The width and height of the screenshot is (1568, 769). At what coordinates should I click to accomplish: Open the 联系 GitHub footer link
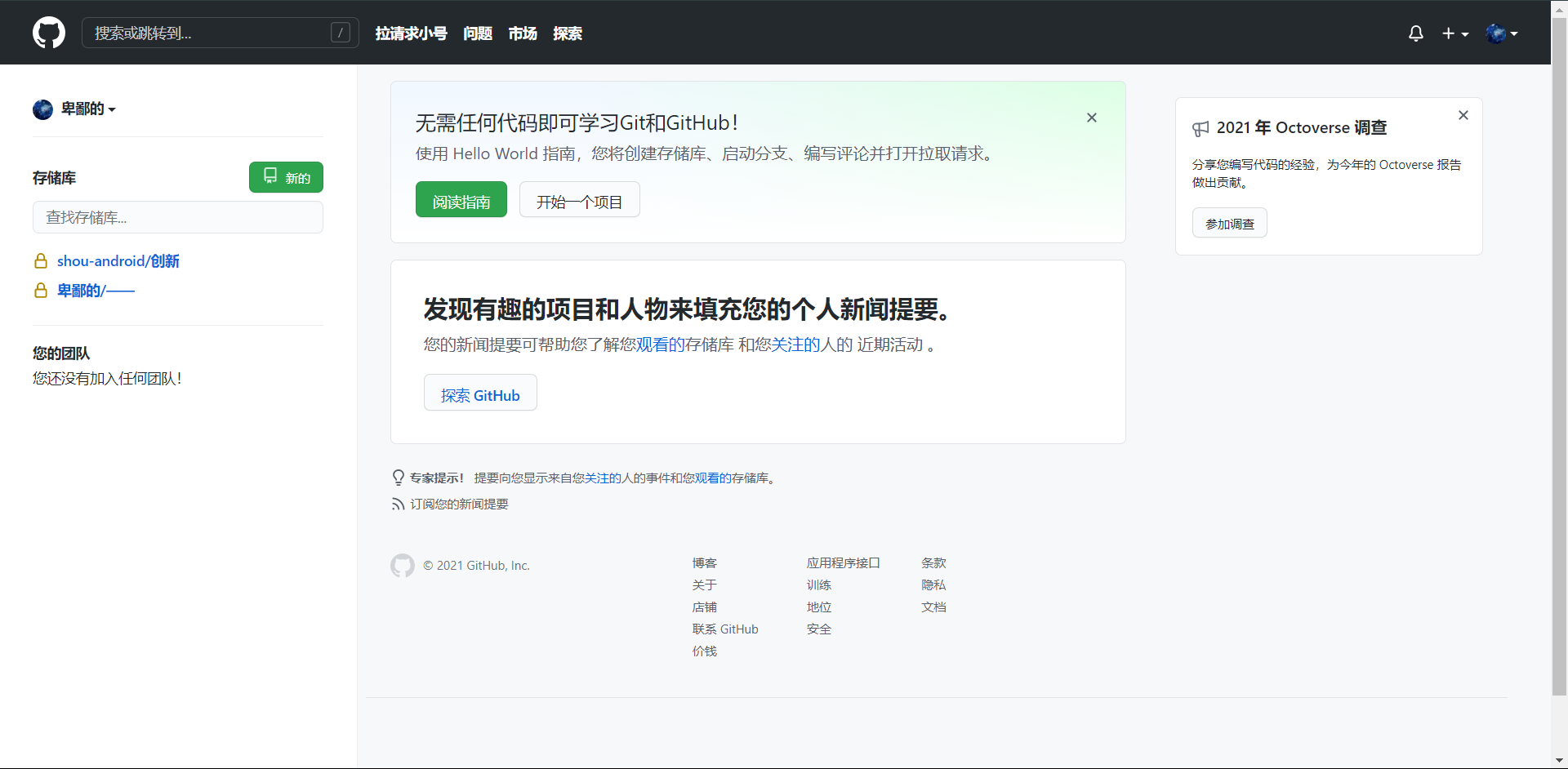(x=725, y=629)
